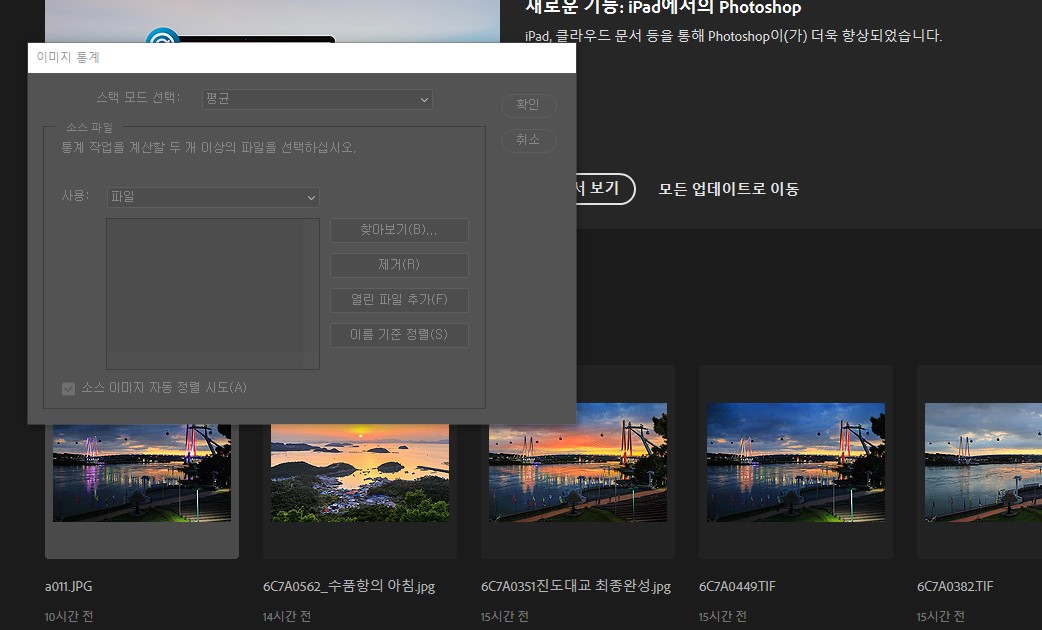
Task: Click the 새로운 기능: iPad에서의 Photoshop heading
Action: tap(663, 7)
